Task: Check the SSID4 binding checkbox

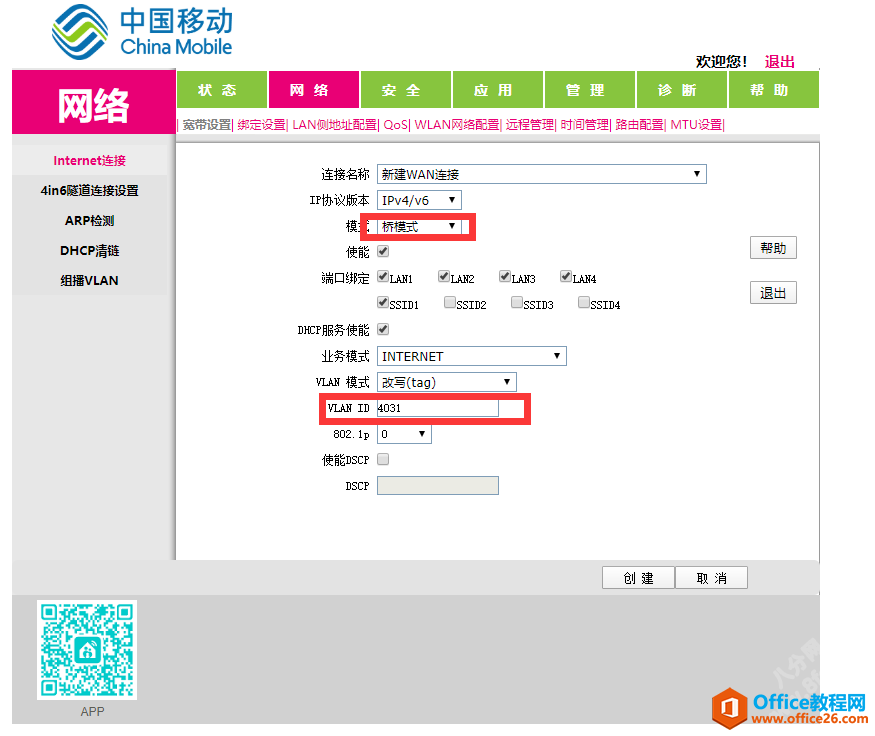Action: [x=584, y=302]
